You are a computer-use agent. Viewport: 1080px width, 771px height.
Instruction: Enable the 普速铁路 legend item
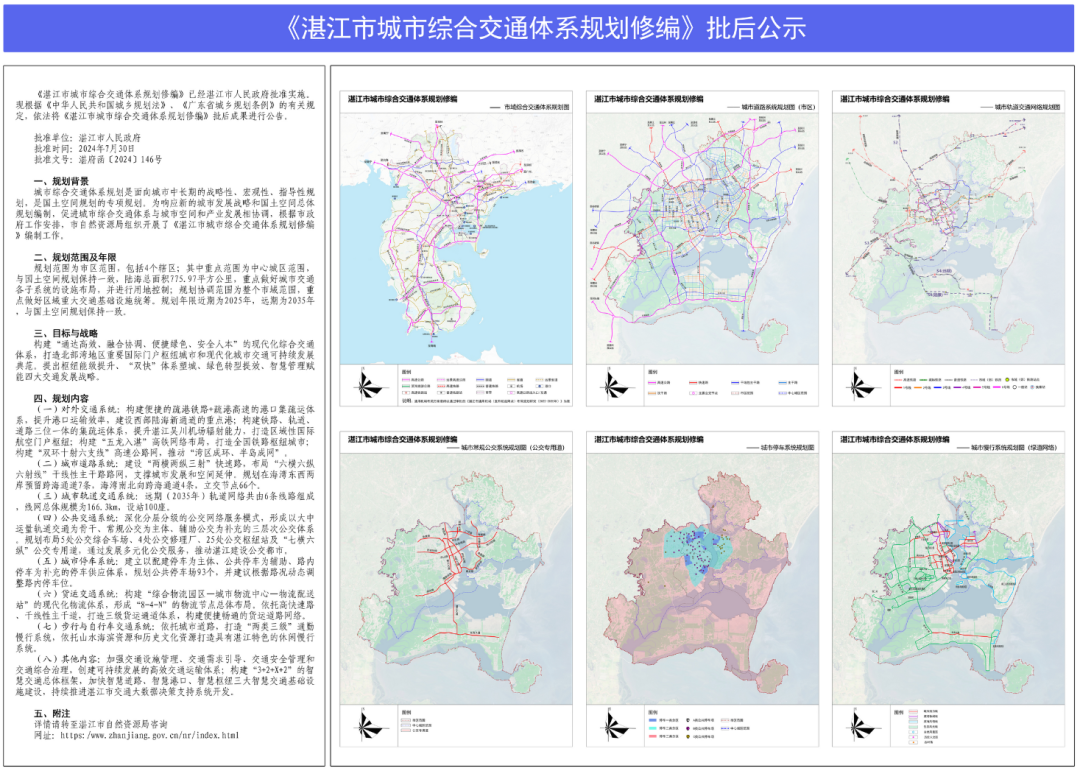click(x=478, y=386)
